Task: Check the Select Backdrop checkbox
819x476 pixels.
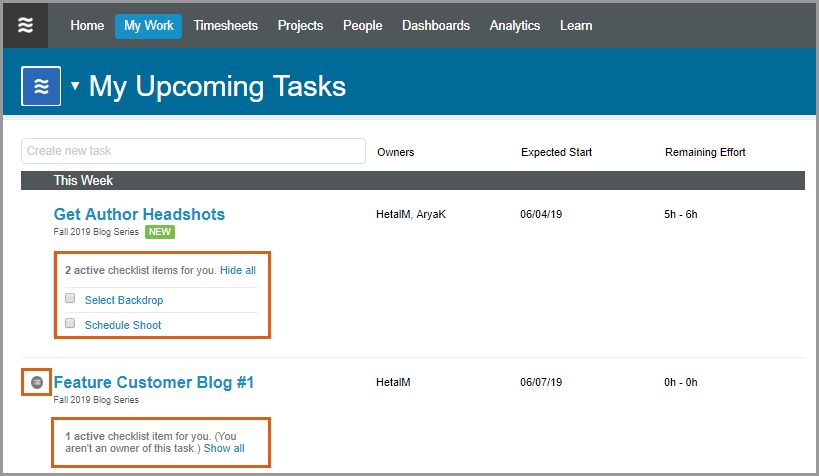Action: [x=70, y=299]
